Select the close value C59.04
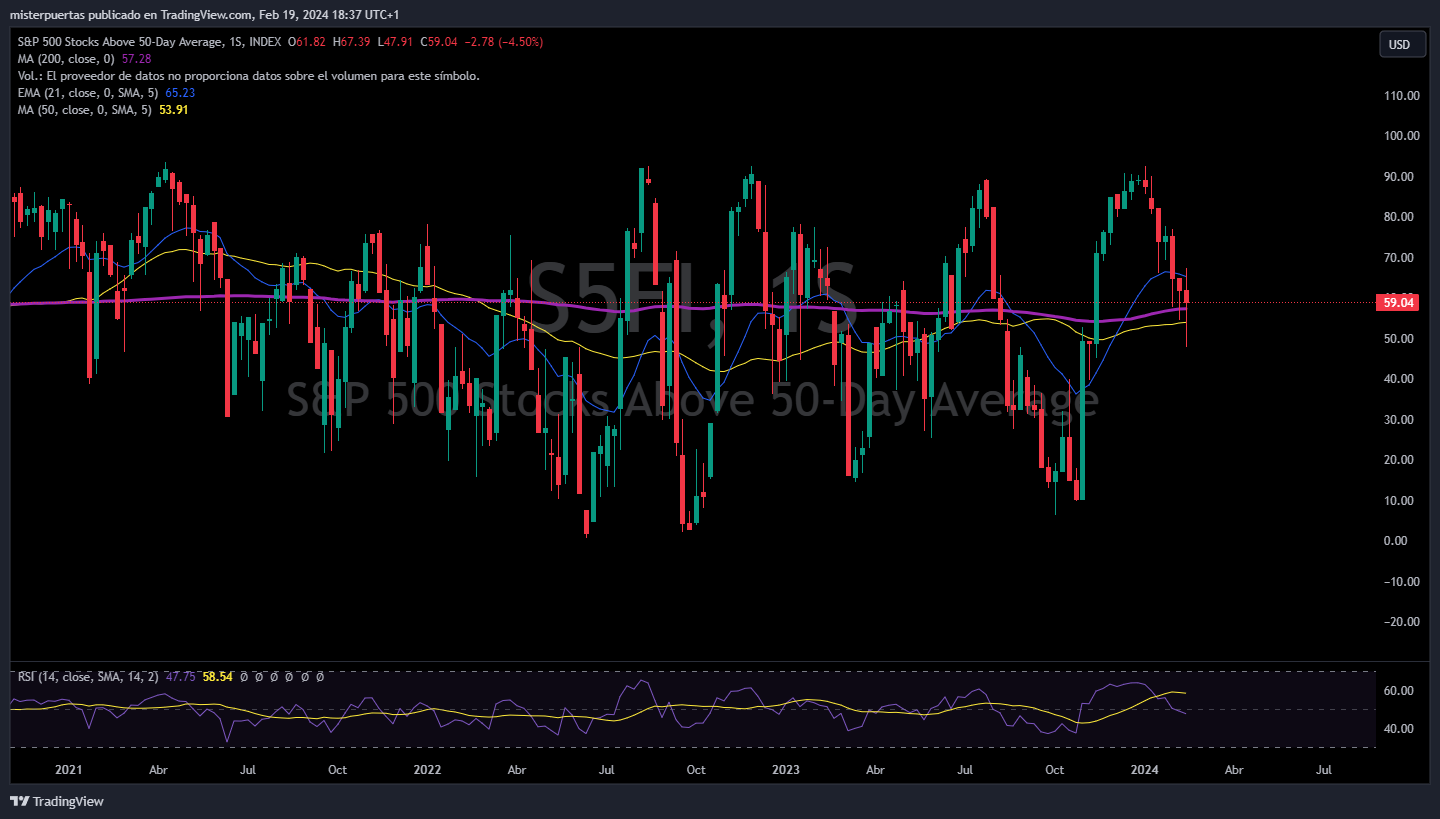The height and width of the screenshot is (819, 1440). click(439, 42)
